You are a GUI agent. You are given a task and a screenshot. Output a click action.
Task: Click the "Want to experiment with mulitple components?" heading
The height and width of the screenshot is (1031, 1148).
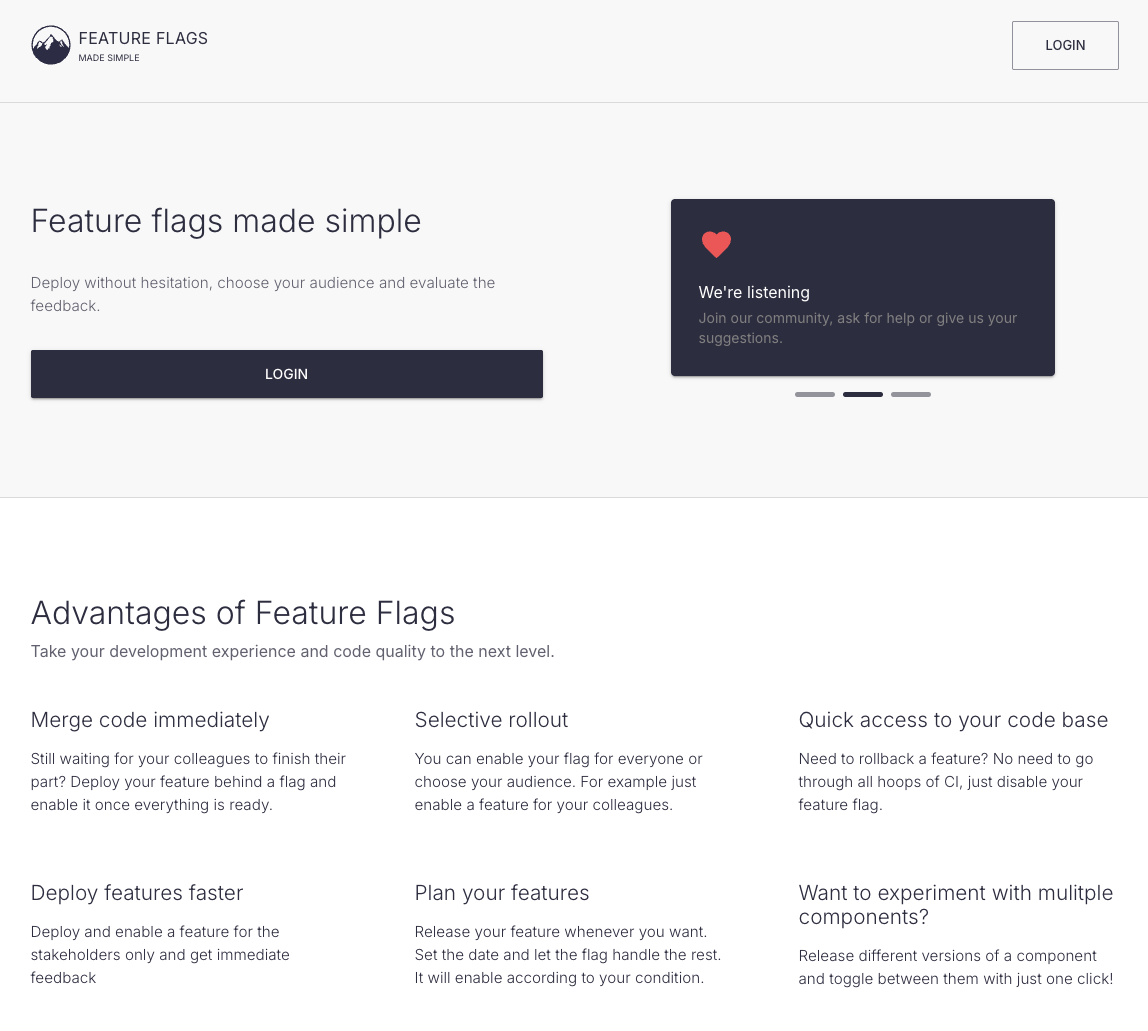pos(955,905)
